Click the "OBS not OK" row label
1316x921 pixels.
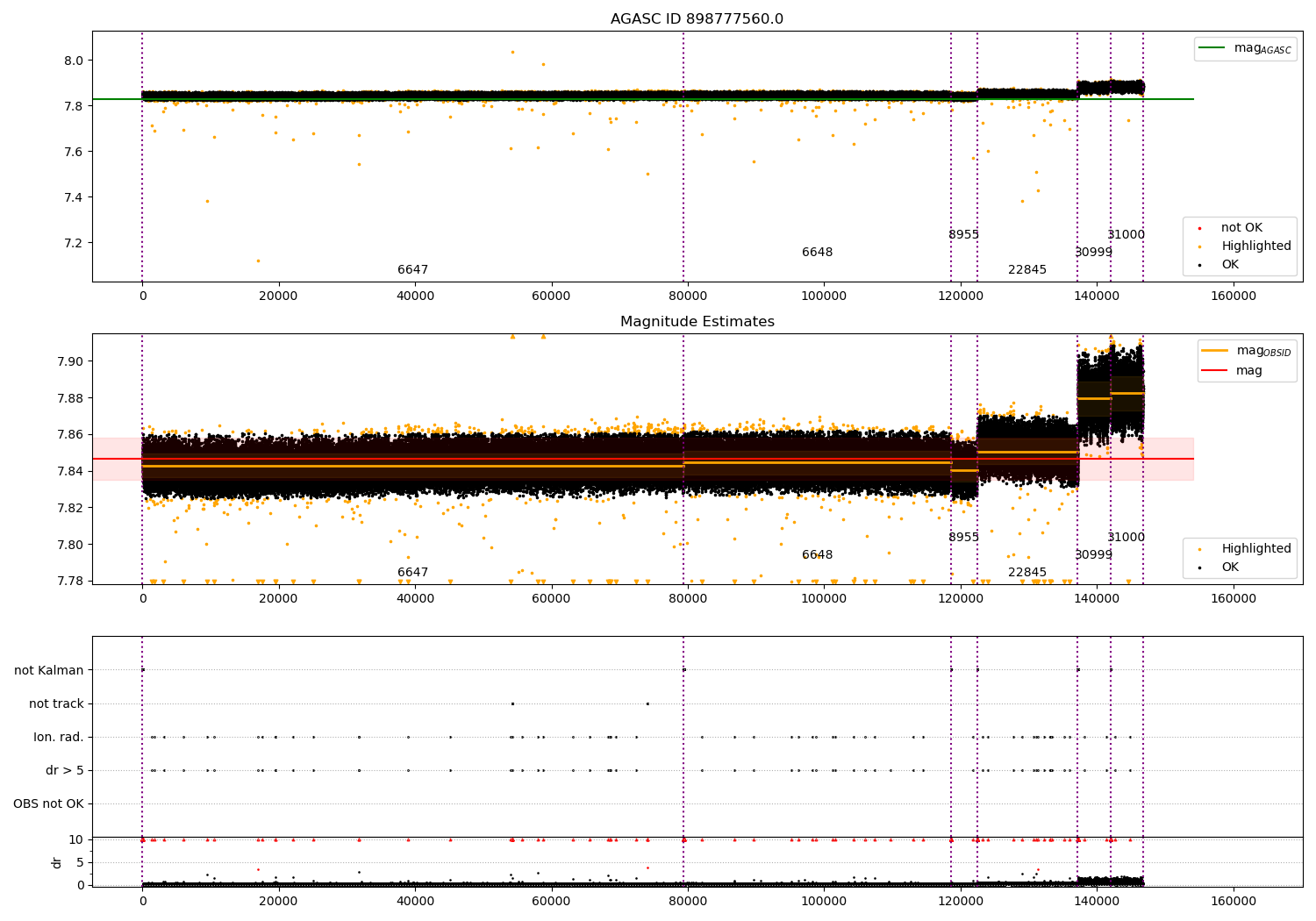(x=49, y=803)
